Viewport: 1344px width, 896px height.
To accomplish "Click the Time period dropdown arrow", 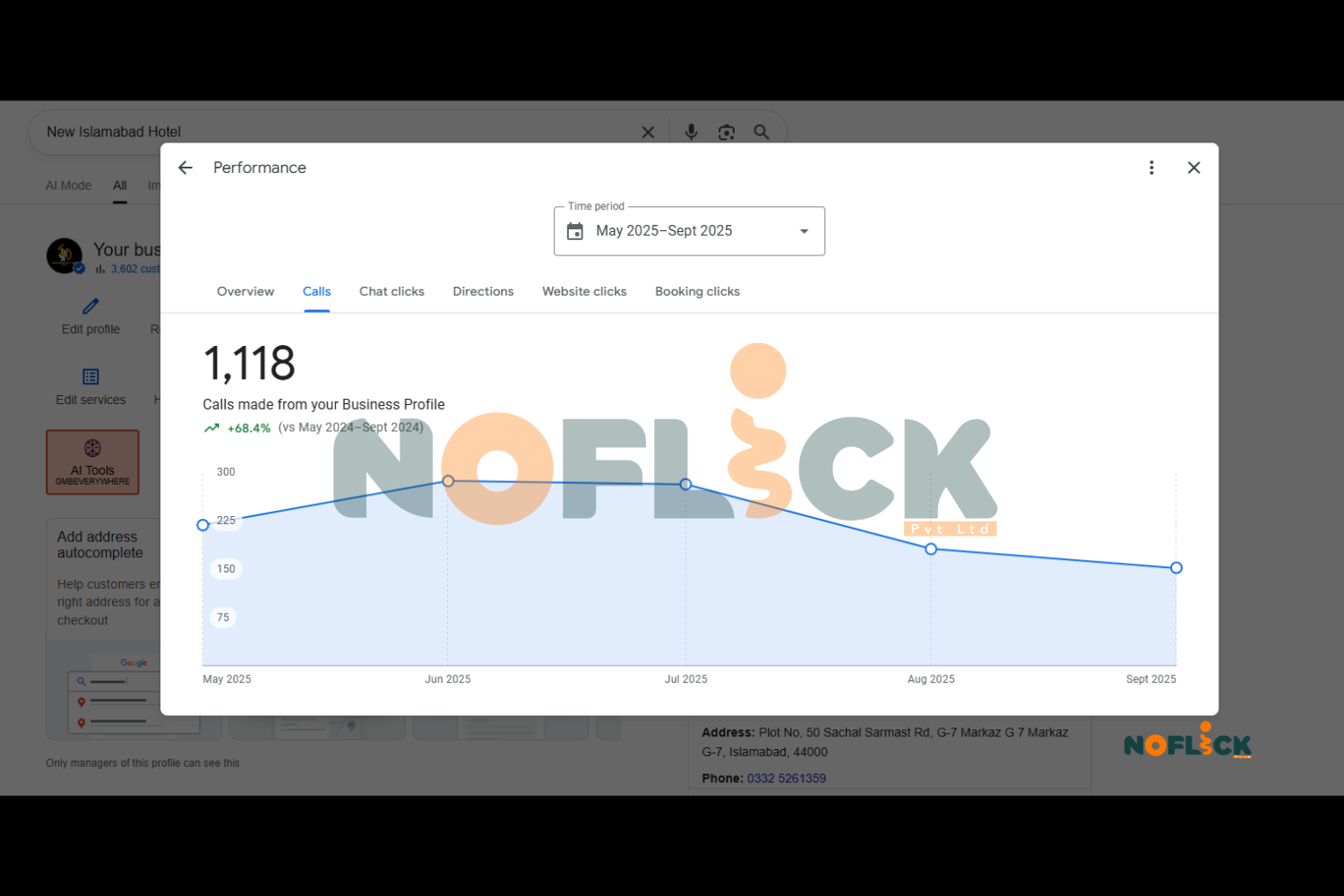I will coord(804,231).
